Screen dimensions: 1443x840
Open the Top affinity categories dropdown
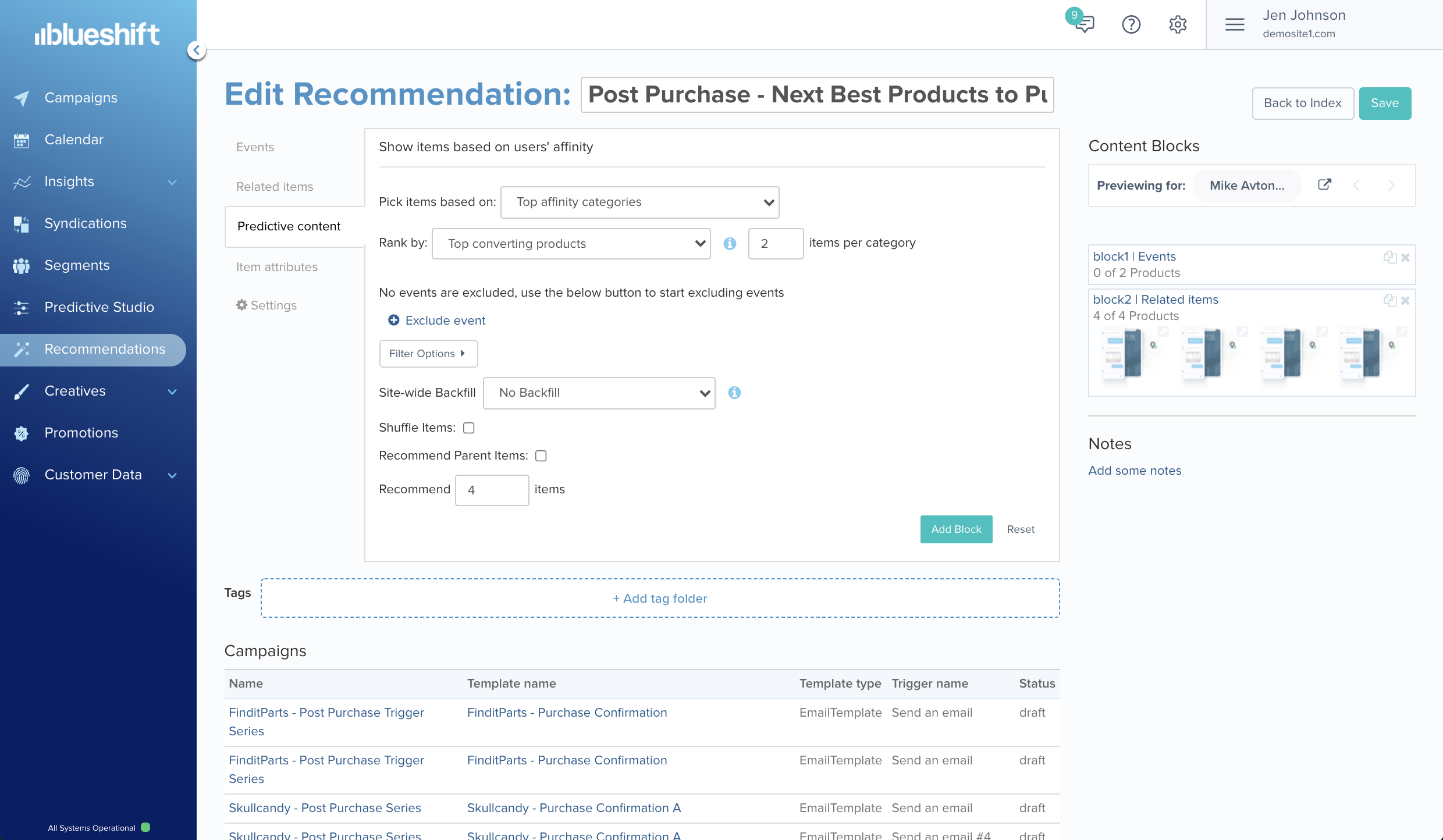coord(639,202)
